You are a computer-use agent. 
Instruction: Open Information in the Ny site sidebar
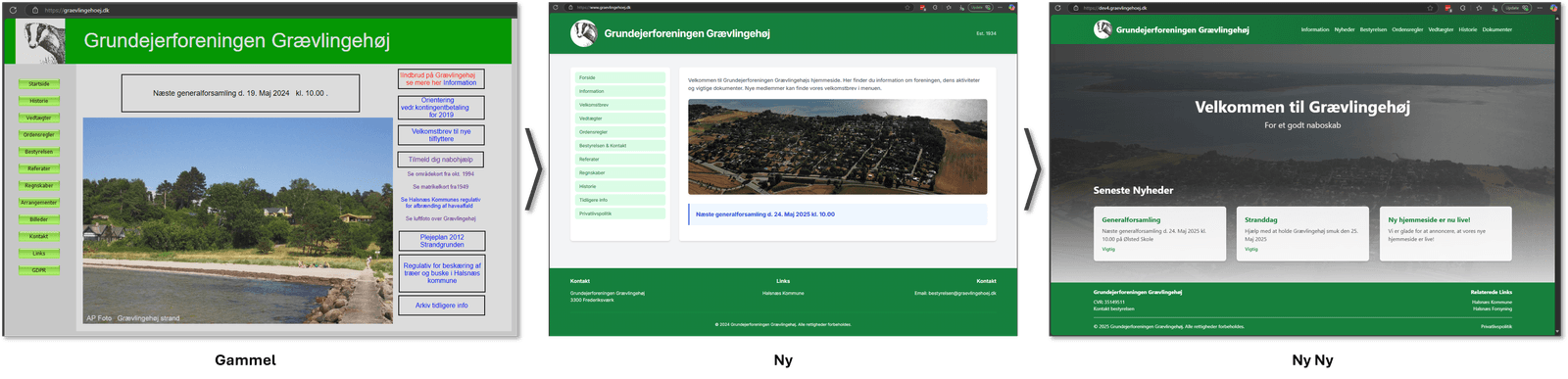[619, 91]
